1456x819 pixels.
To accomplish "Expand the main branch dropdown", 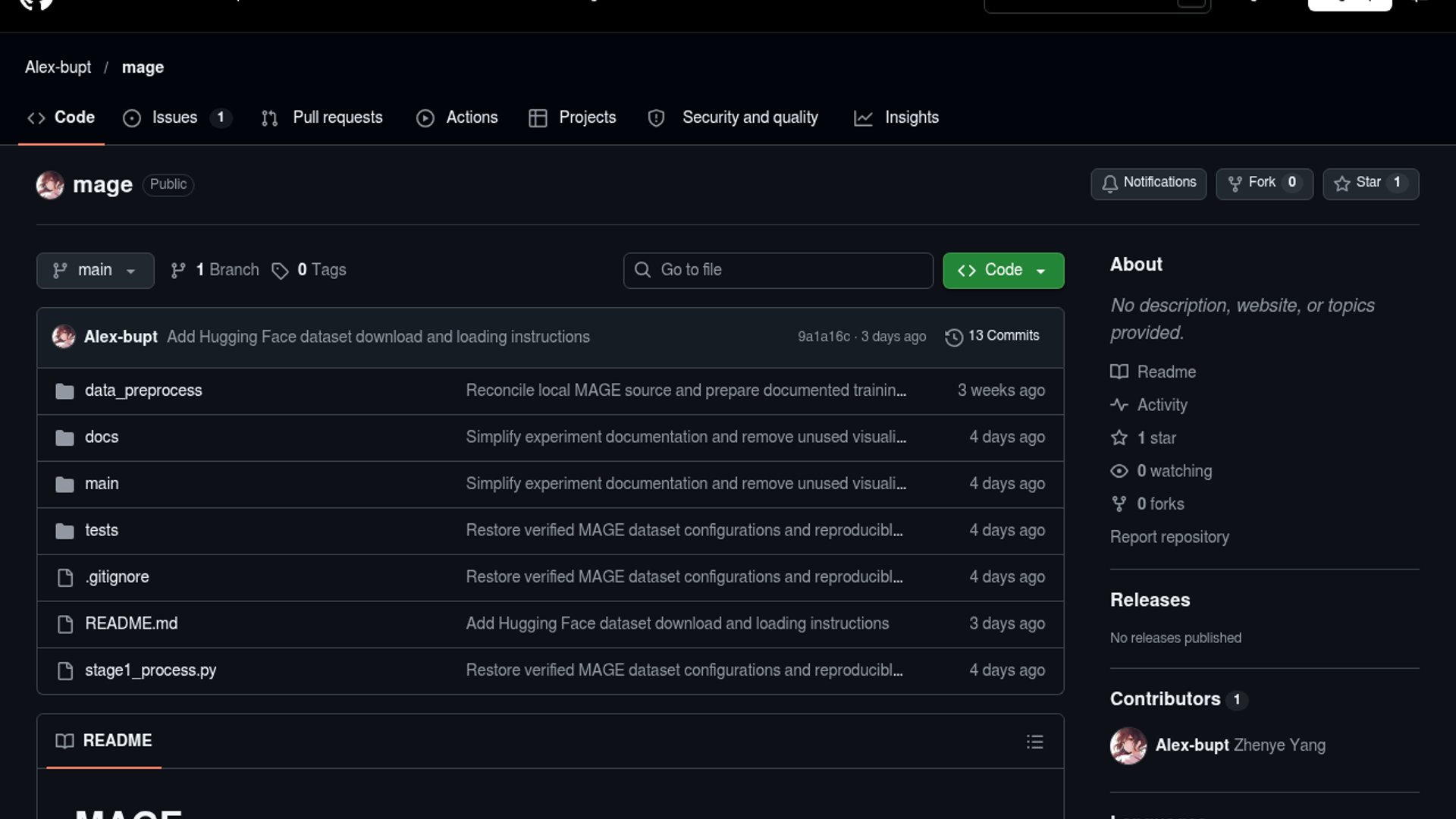I will pos(96,271).
